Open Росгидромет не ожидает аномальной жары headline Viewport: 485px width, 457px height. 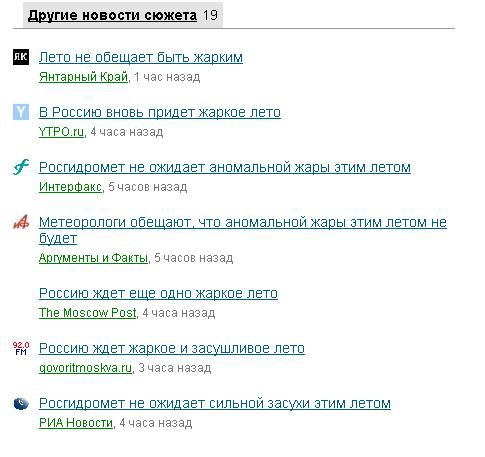click(x=225, y=167)
